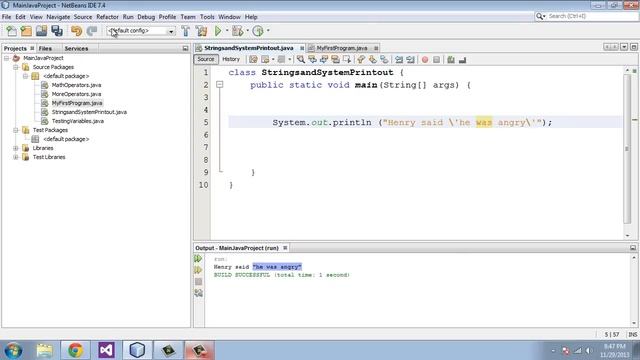Toggle Bookmark in editor toolbar

384,60
